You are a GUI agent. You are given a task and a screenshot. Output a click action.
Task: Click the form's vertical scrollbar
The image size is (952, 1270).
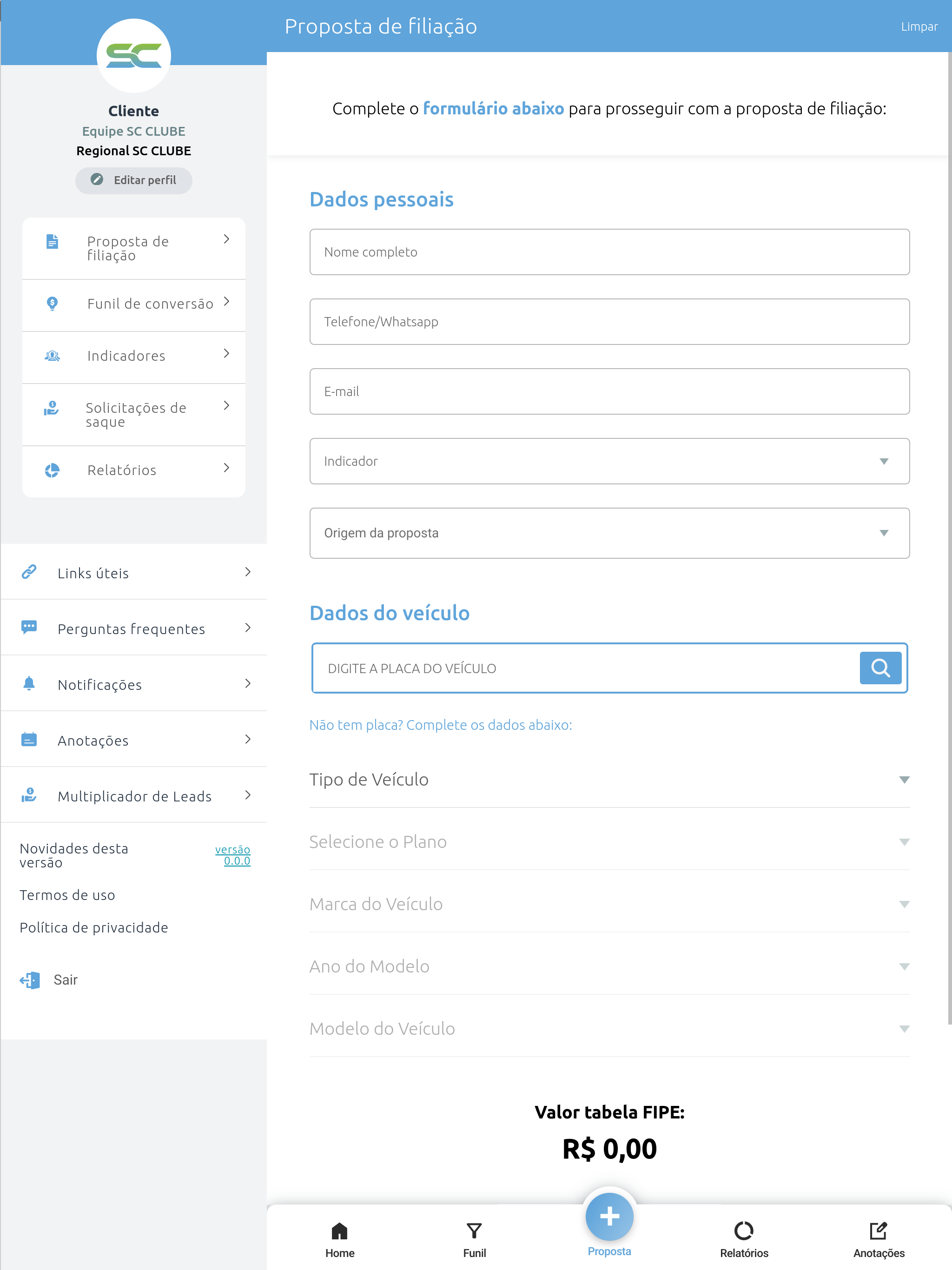coord(949,538)
